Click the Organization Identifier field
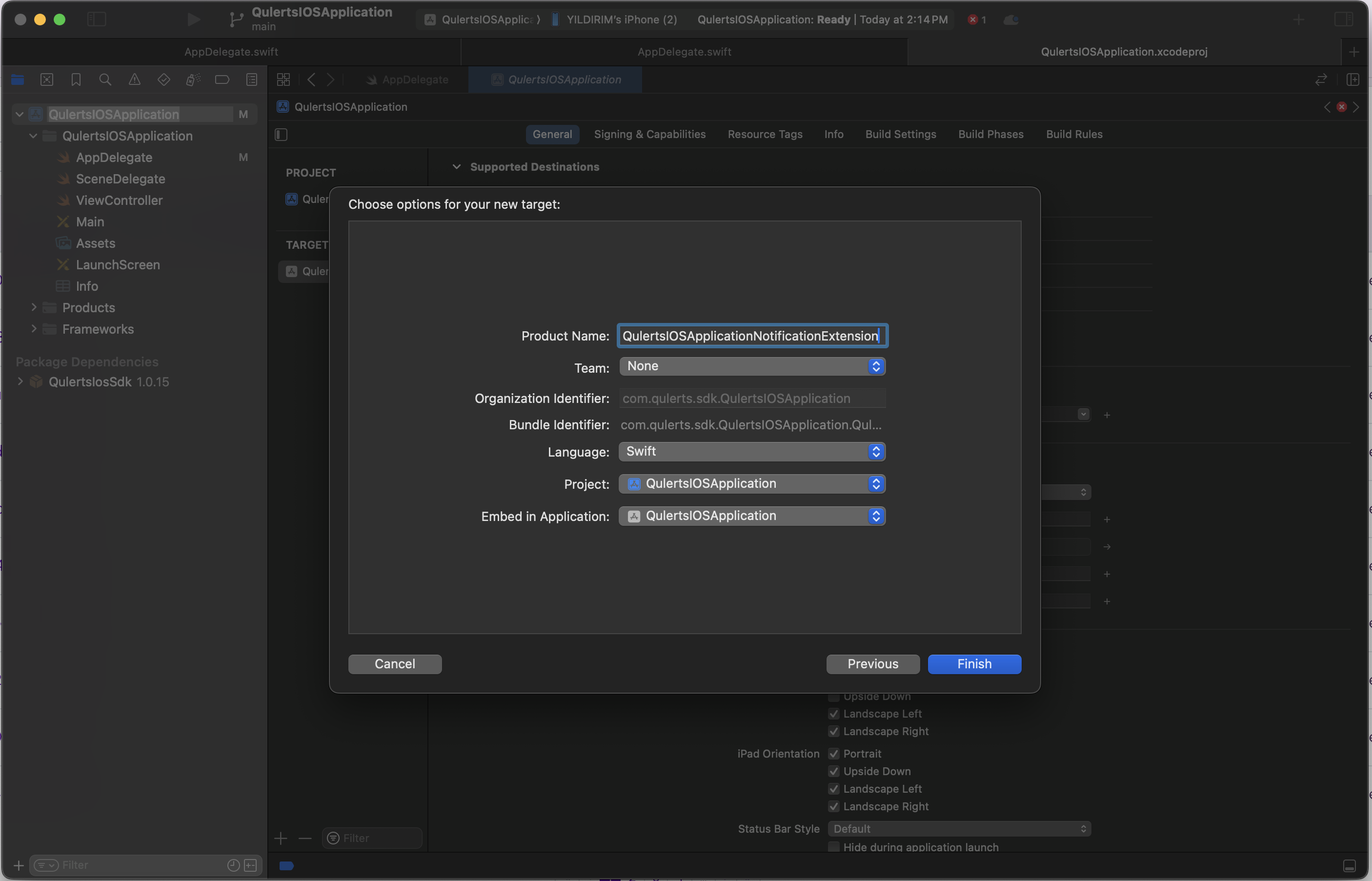 (x=752, y=399)
